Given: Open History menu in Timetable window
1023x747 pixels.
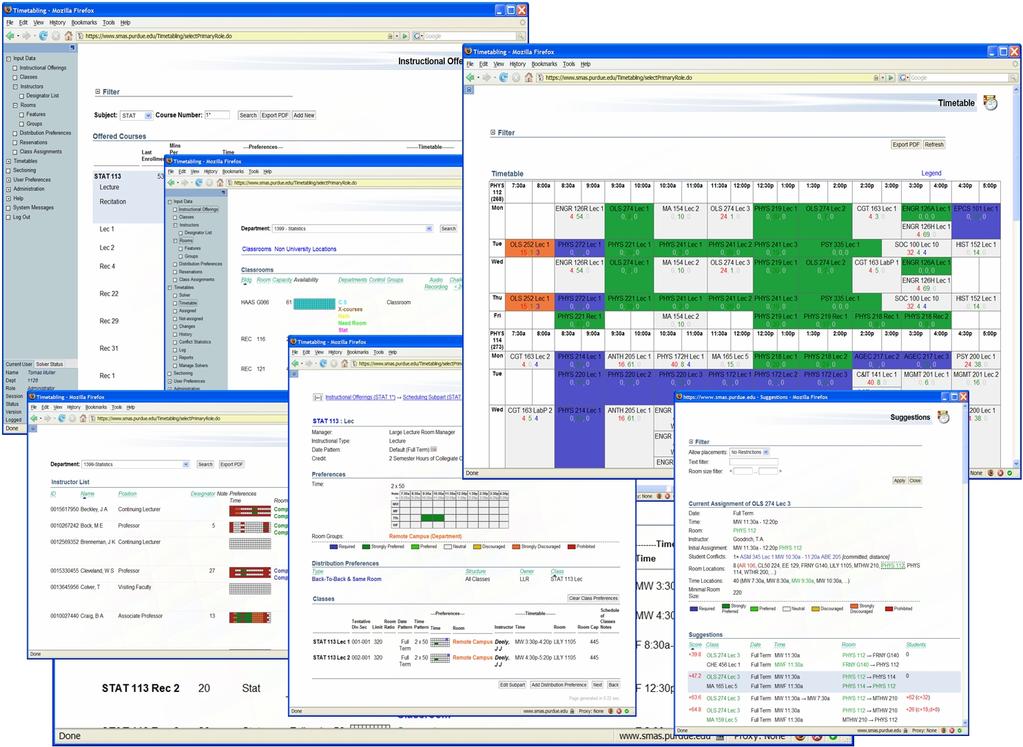Looking at the screenshot, I should click(x=517, y=64).
